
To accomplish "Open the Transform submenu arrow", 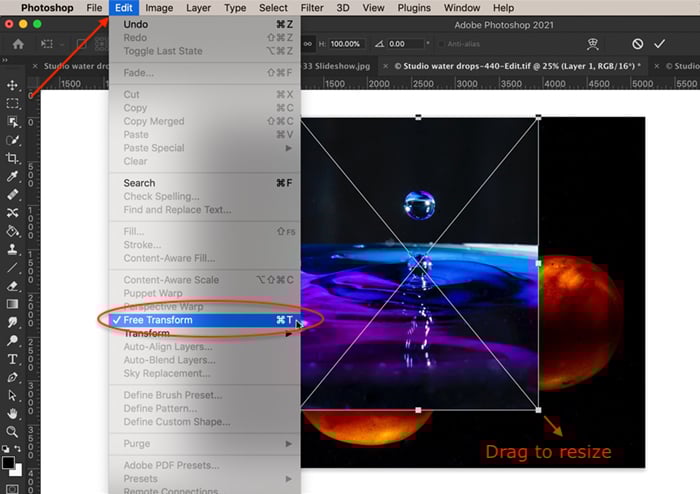I will [289, 333].
